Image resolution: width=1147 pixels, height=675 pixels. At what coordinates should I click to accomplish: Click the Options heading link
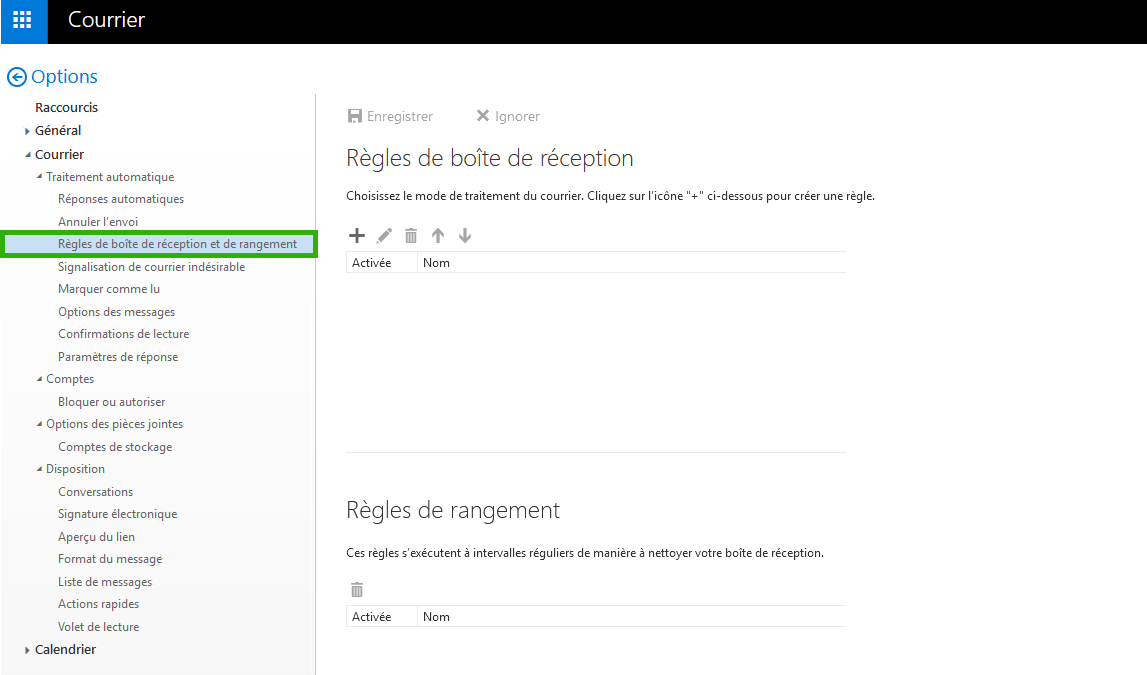(64, 77)
